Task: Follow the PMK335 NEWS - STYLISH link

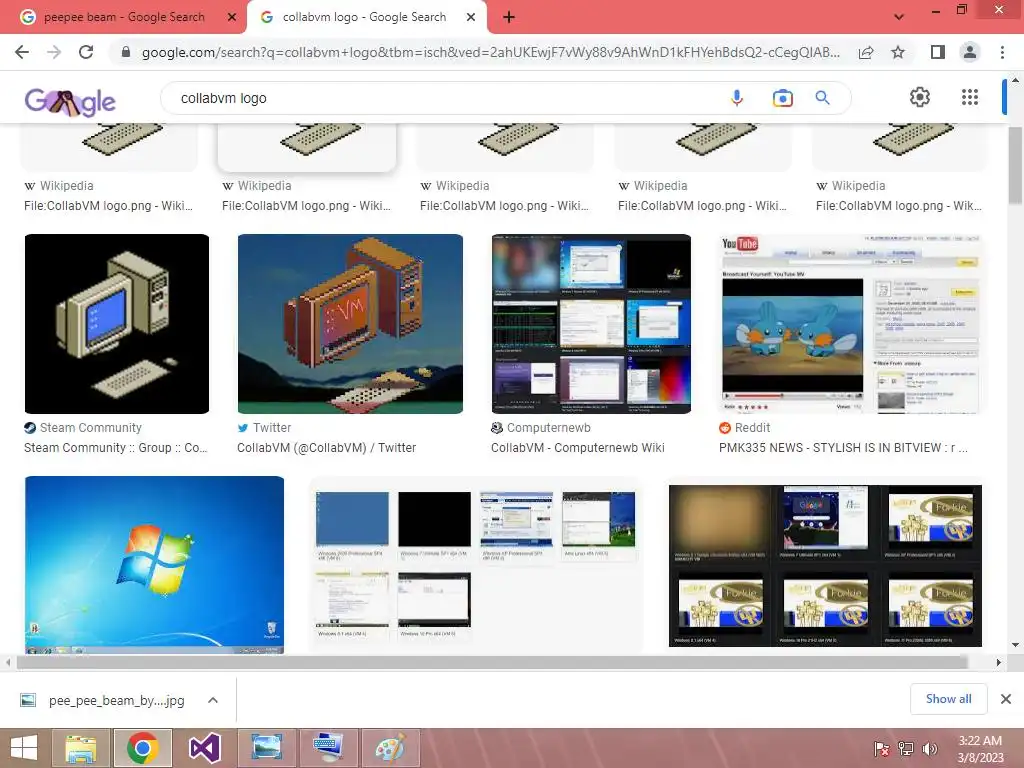Action: click(x=843, y=448)
